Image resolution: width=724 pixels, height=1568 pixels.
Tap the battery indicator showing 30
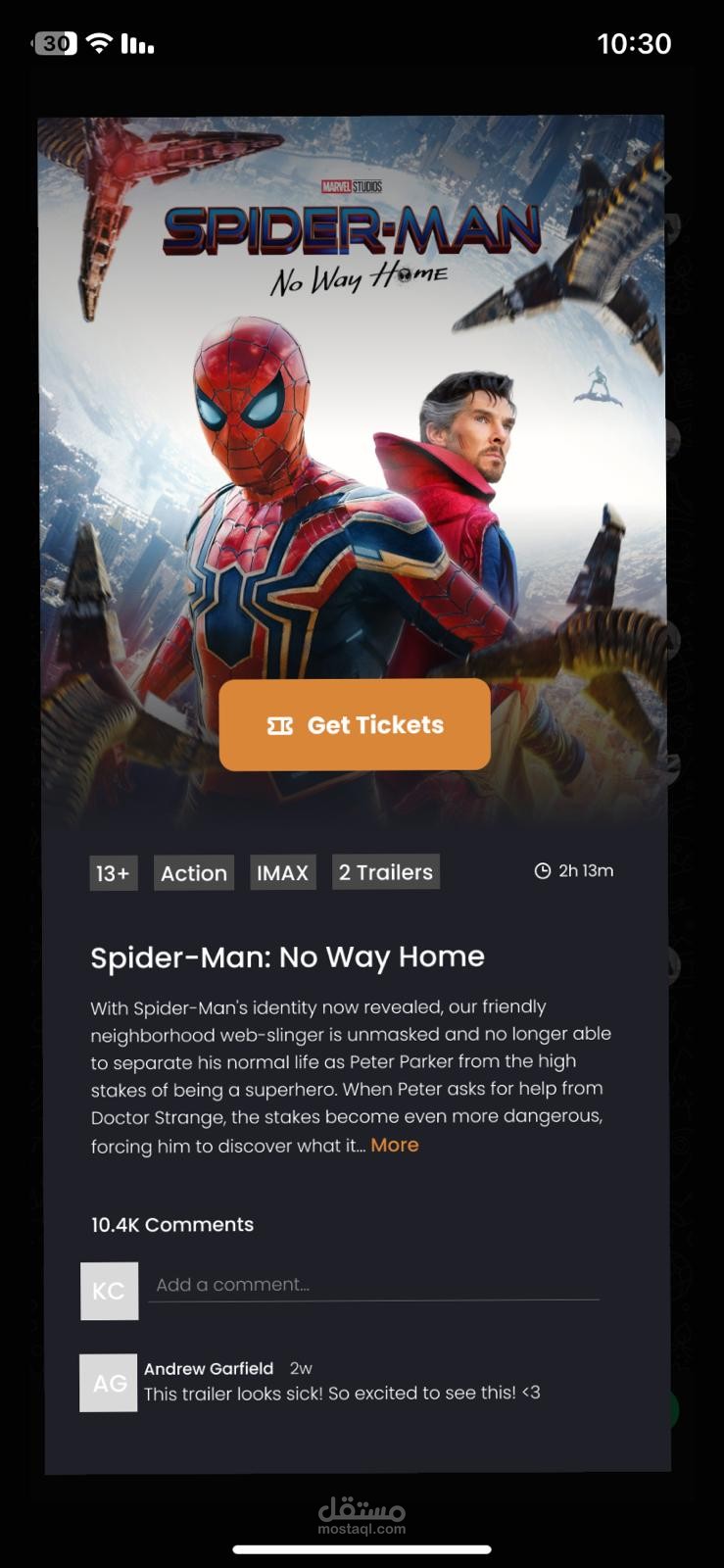point(56,43)
